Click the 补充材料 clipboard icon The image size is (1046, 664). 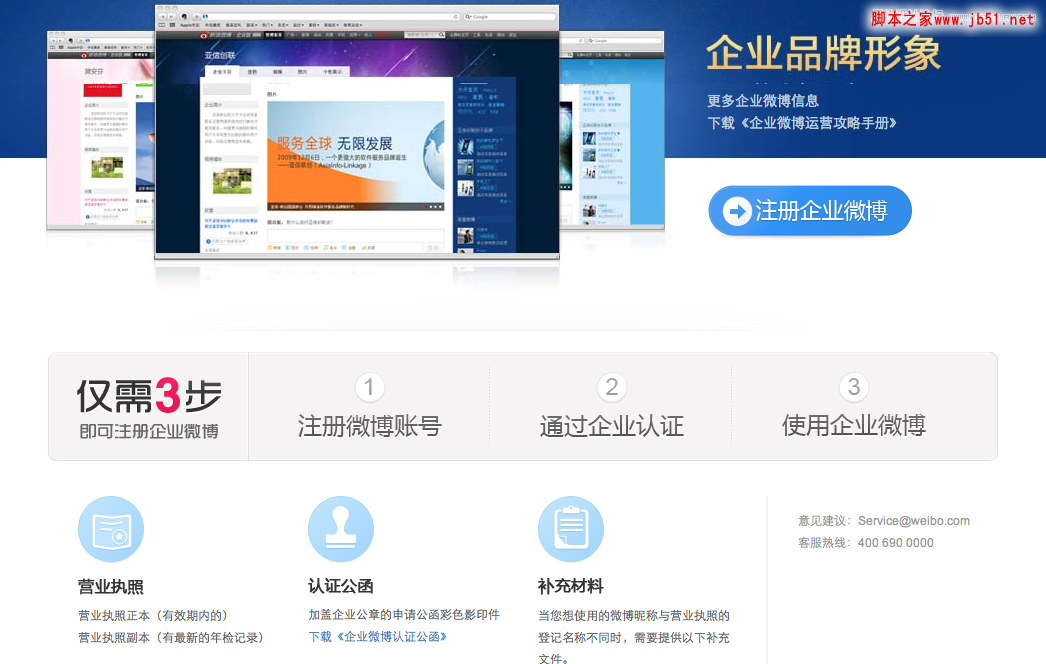pos(571,529)
